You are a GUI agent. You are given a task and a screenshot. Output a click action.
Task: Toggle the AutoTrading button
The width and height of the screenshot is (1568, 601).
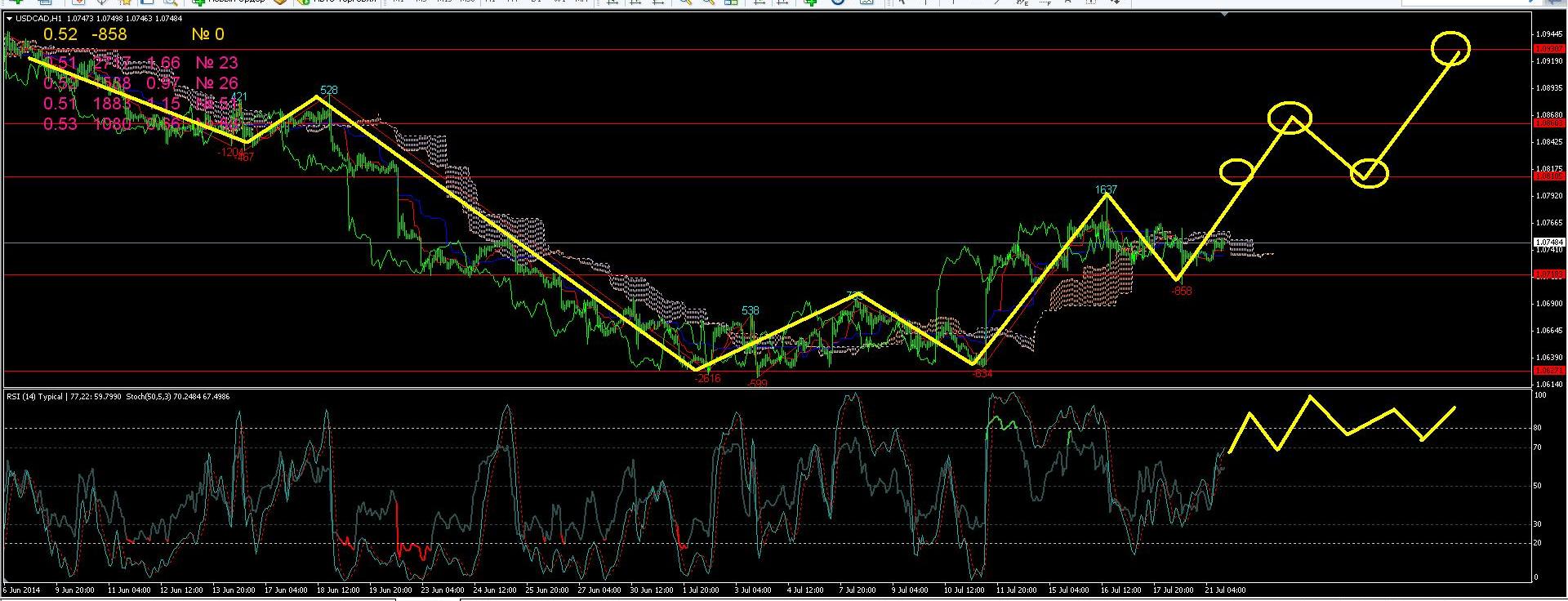coord(336,2)
